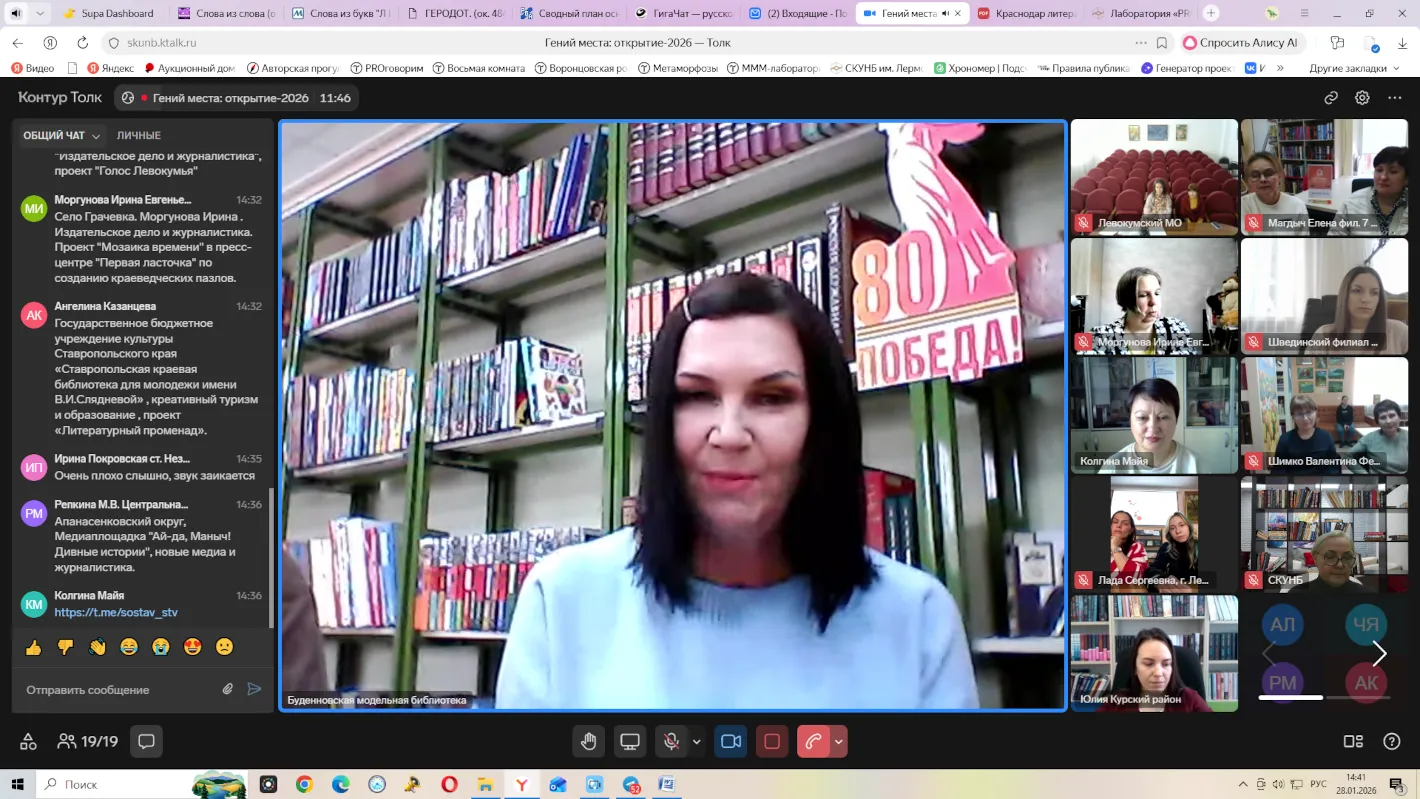
Task: Click the Отправить сообщение message field
Action: click(x=118, y=690)
